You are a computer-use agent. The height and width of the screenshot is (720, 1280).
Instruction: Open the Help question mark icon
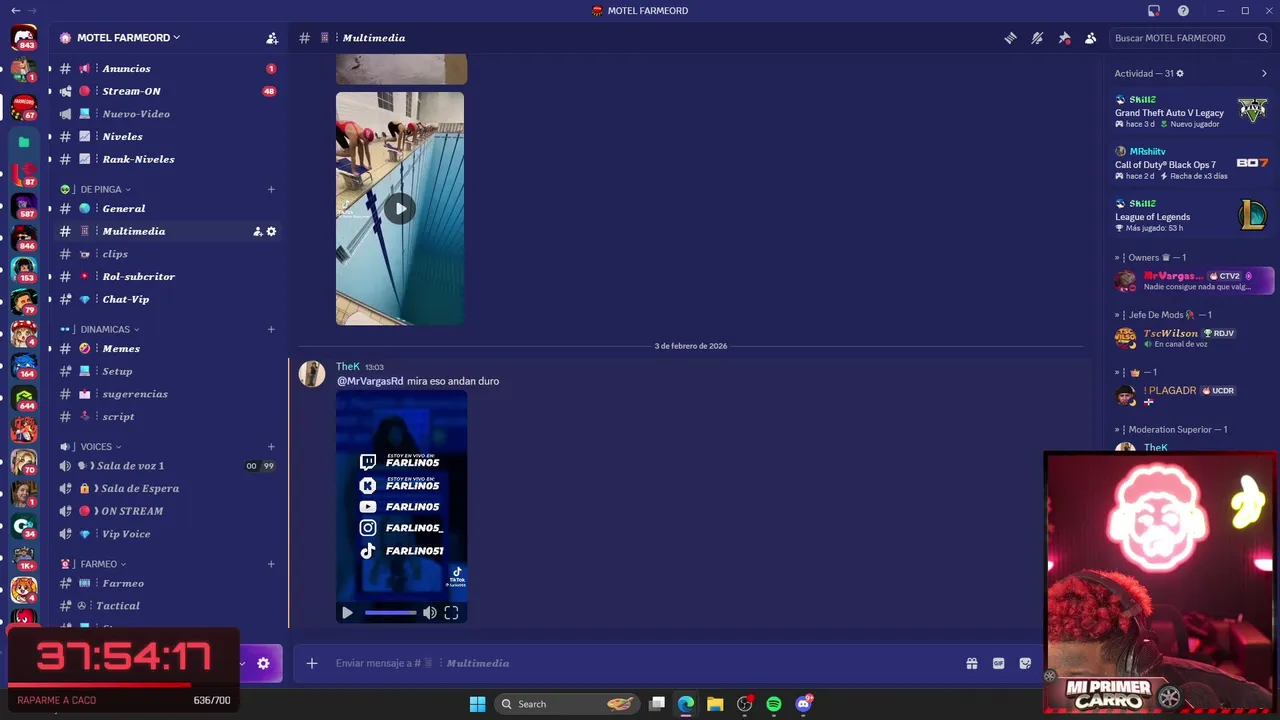pyautogui.click(x=1183, y=11)
